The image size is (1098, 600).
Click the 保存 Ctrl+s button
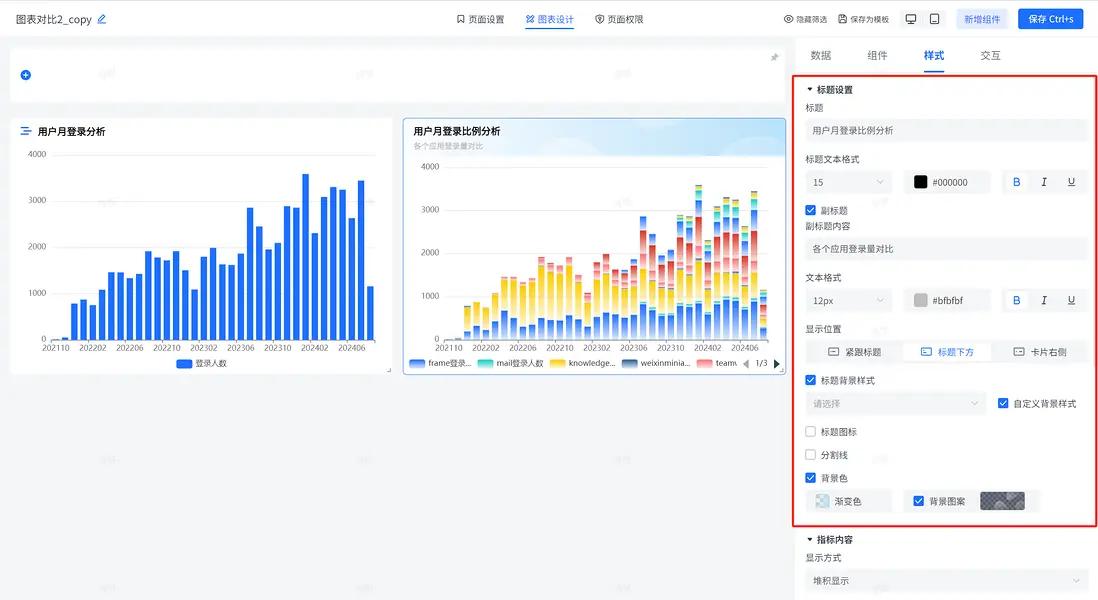point(1050,19)
